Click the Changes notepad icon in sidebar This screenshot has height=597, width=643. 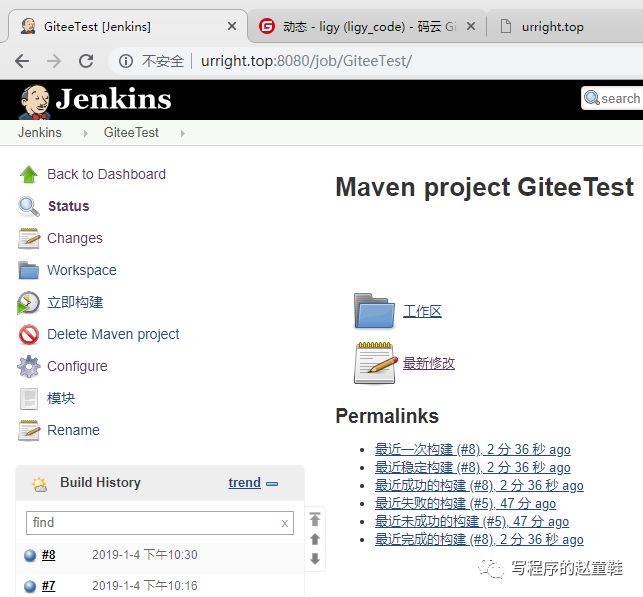coord(29,238)
